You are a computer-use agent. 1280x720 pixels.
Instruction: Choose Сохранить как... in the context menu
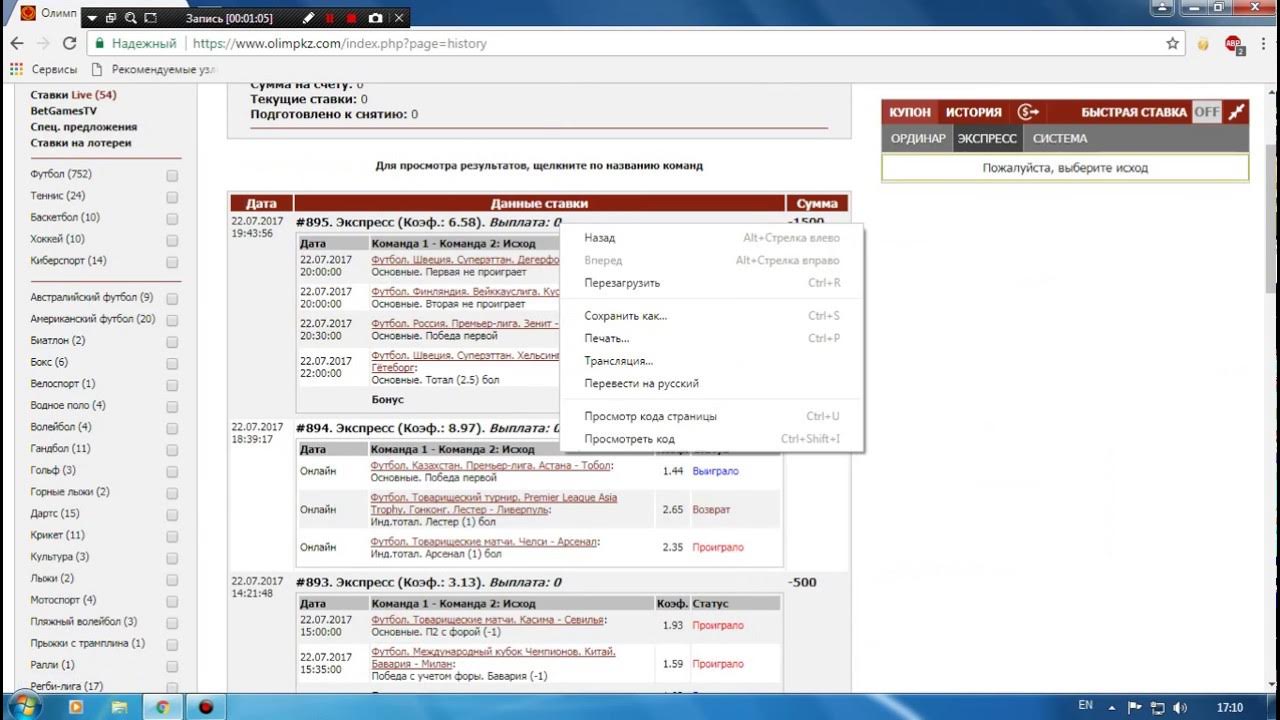[712, 316]
